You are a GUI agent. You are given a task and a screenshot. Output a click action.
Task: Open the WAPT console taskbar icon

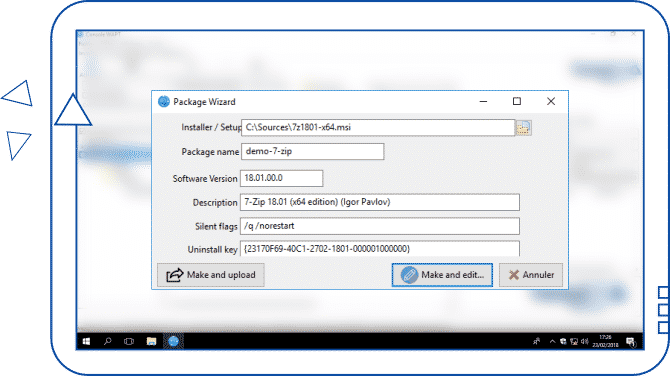point(173,341)
